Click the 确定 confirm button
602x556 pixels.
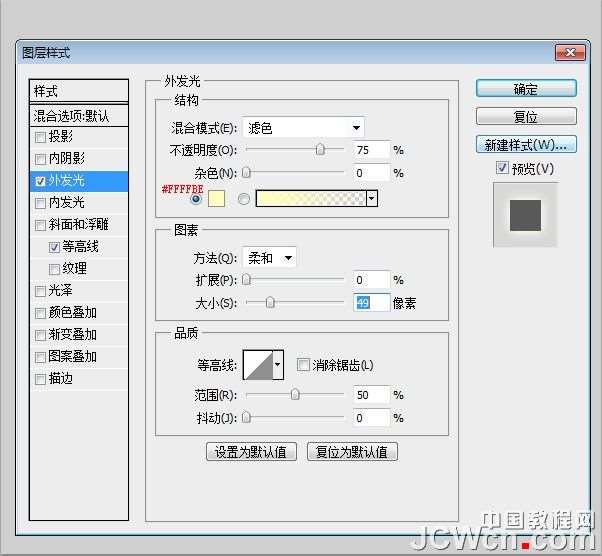tap(526, 89)
